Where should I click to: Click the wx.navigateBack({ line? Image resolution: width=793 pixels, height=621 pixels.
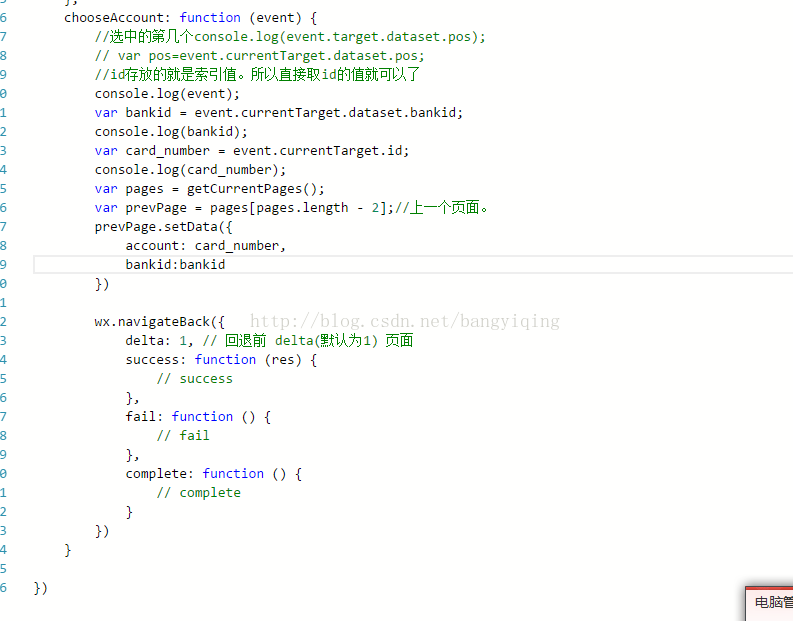click(x=159, y=322)
